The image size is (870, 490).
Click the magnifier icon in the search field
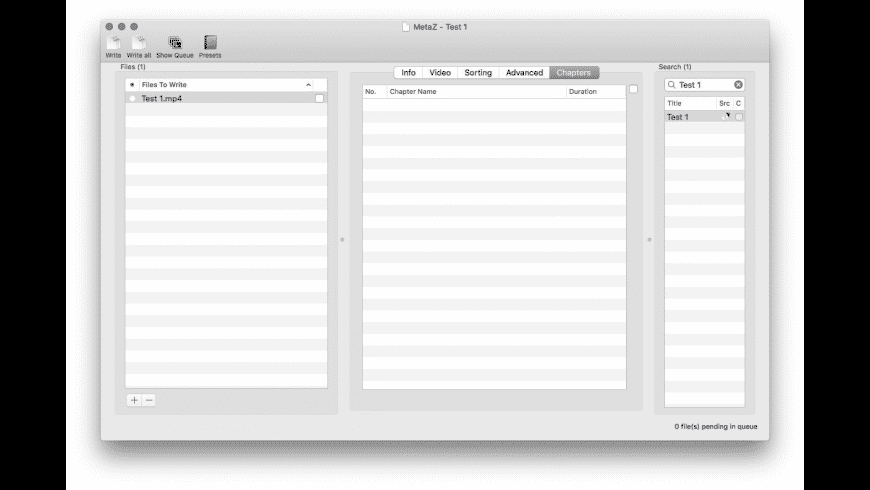671,85
